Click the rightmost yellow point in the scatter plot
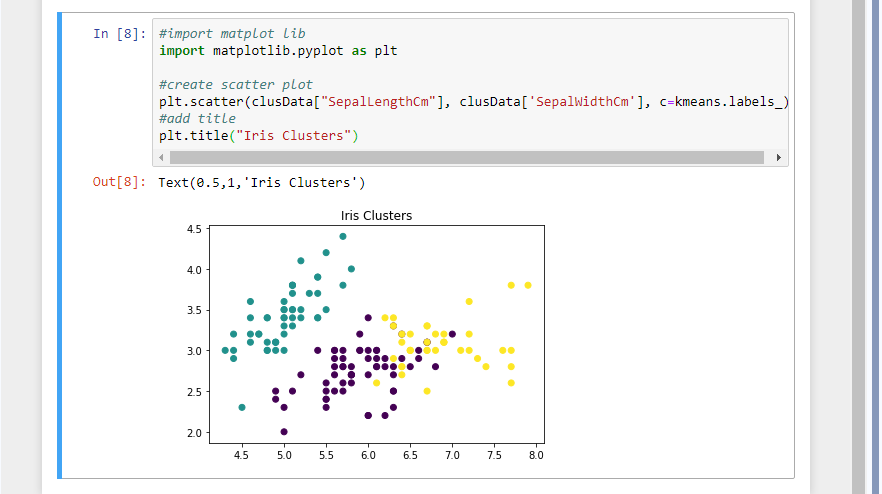Screen dimensions: 882x494 (x=528, y=285)
